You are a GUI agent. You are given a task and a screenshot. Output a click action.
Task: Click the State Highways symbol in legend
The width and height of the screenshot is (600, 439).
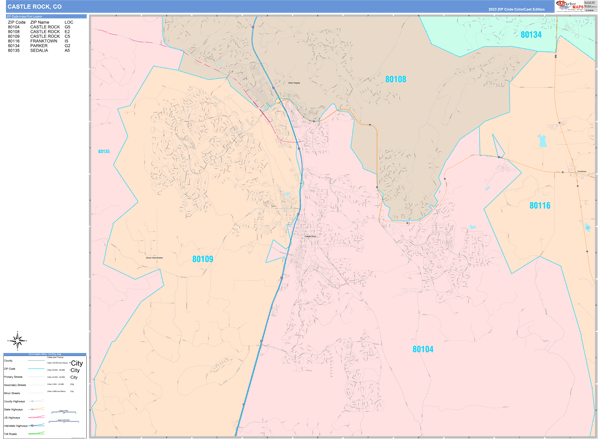[x=33, y=409]
